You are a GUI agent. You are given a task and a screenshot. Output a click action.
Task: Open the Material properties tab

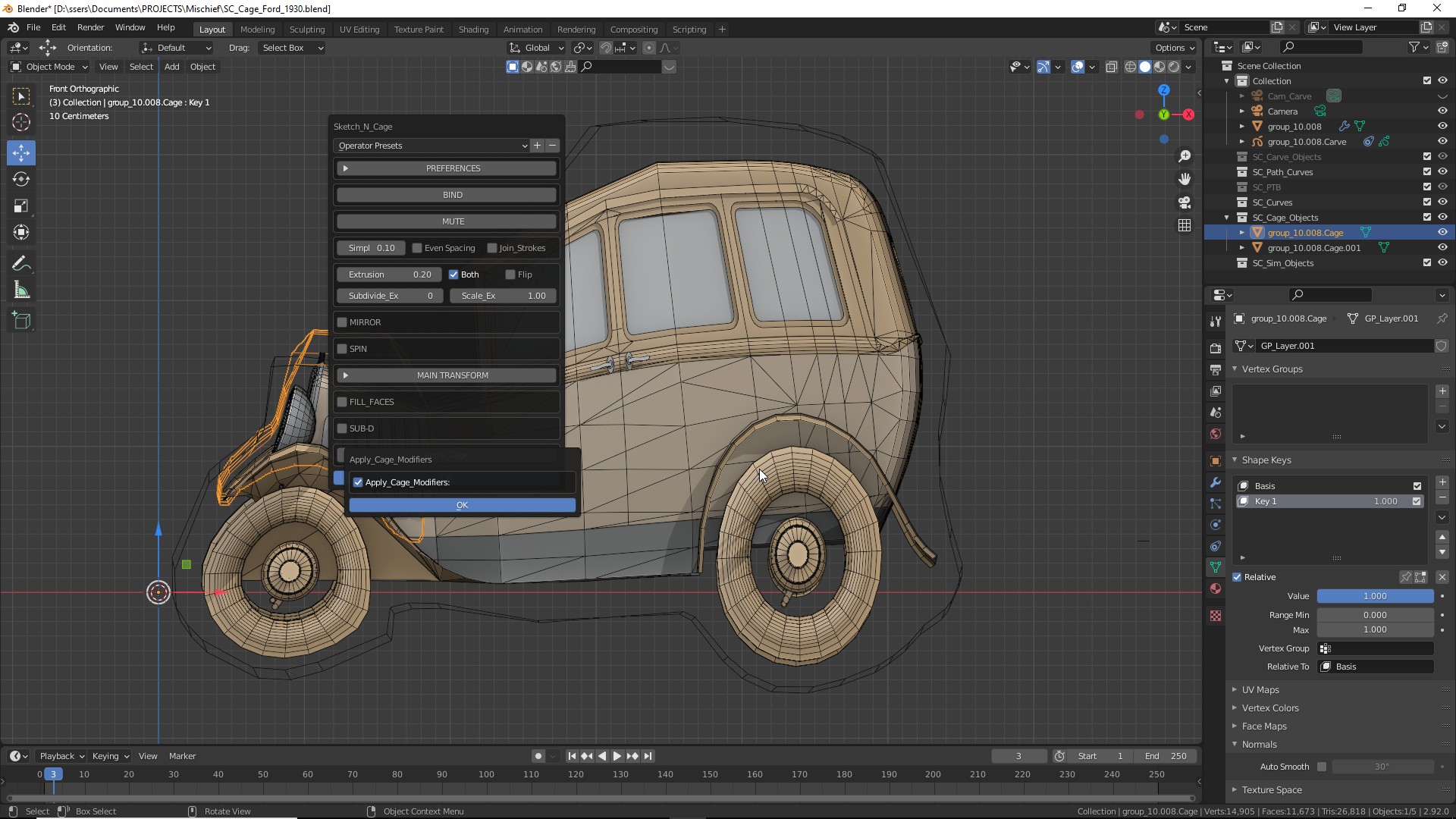[1216, 588]
